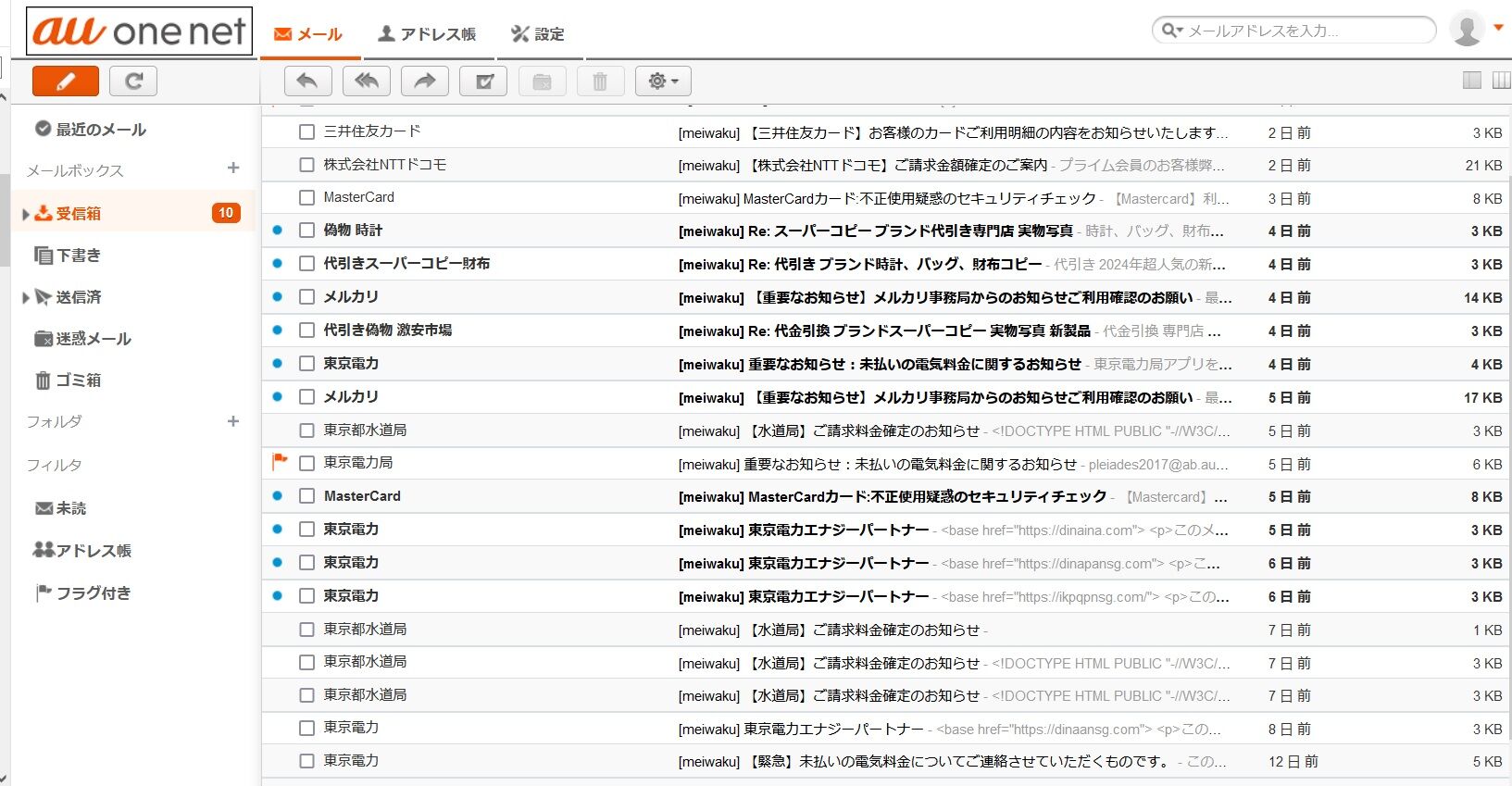Add a new mailbox with the plus icon
The image size is (1512, 786).
(x=233, y=168)
